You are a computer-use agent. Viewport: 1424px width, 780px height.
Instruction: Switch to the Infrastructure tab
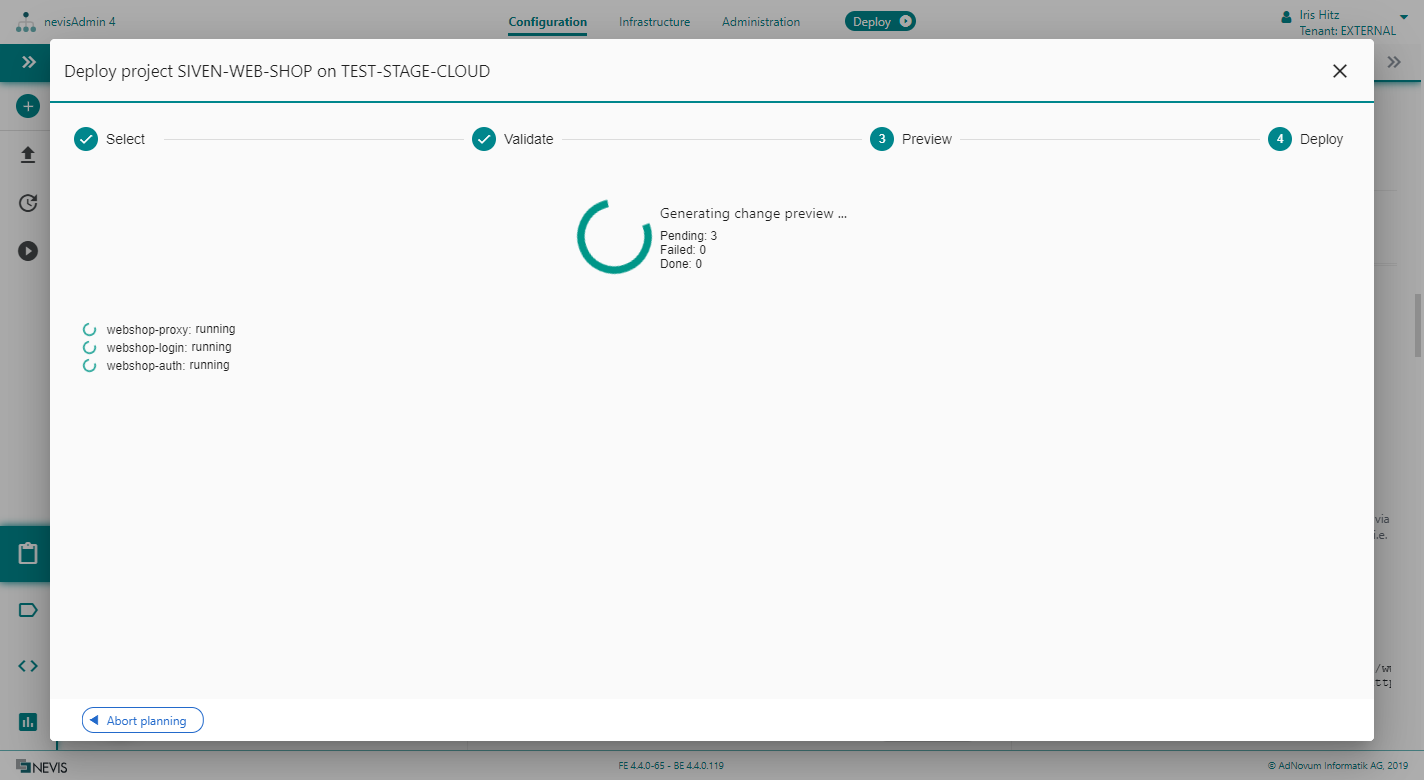[x=654, y=22]
